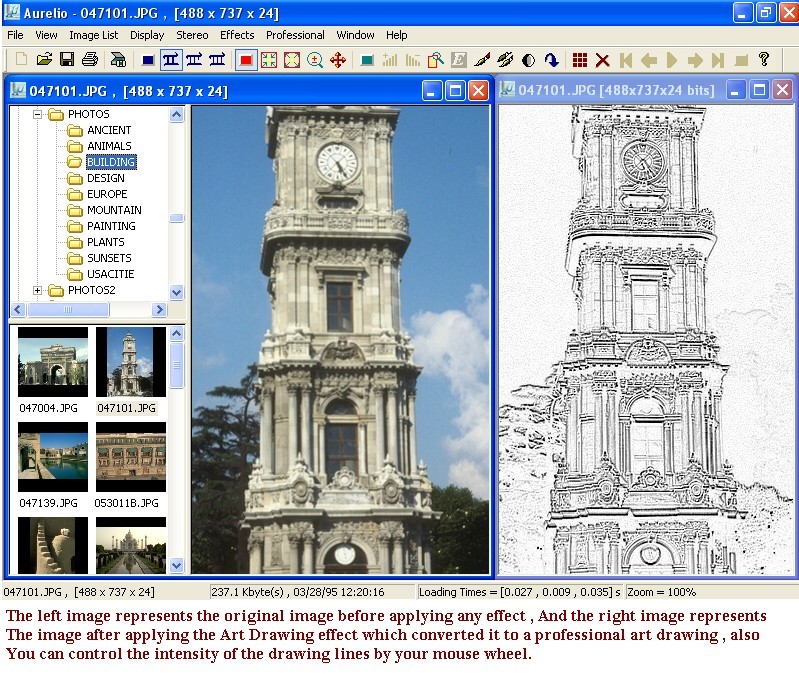Open the Professional menu

tap(295, 35)
